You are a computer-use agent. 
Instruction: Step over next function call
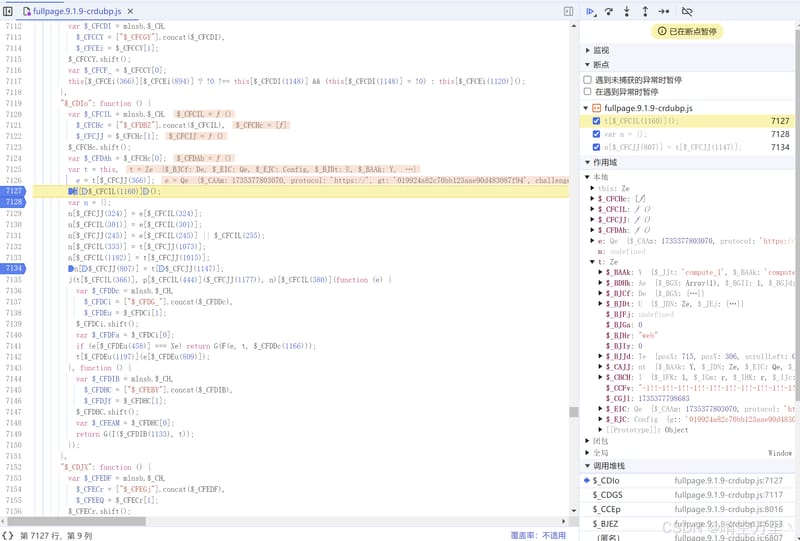point(609,11)
